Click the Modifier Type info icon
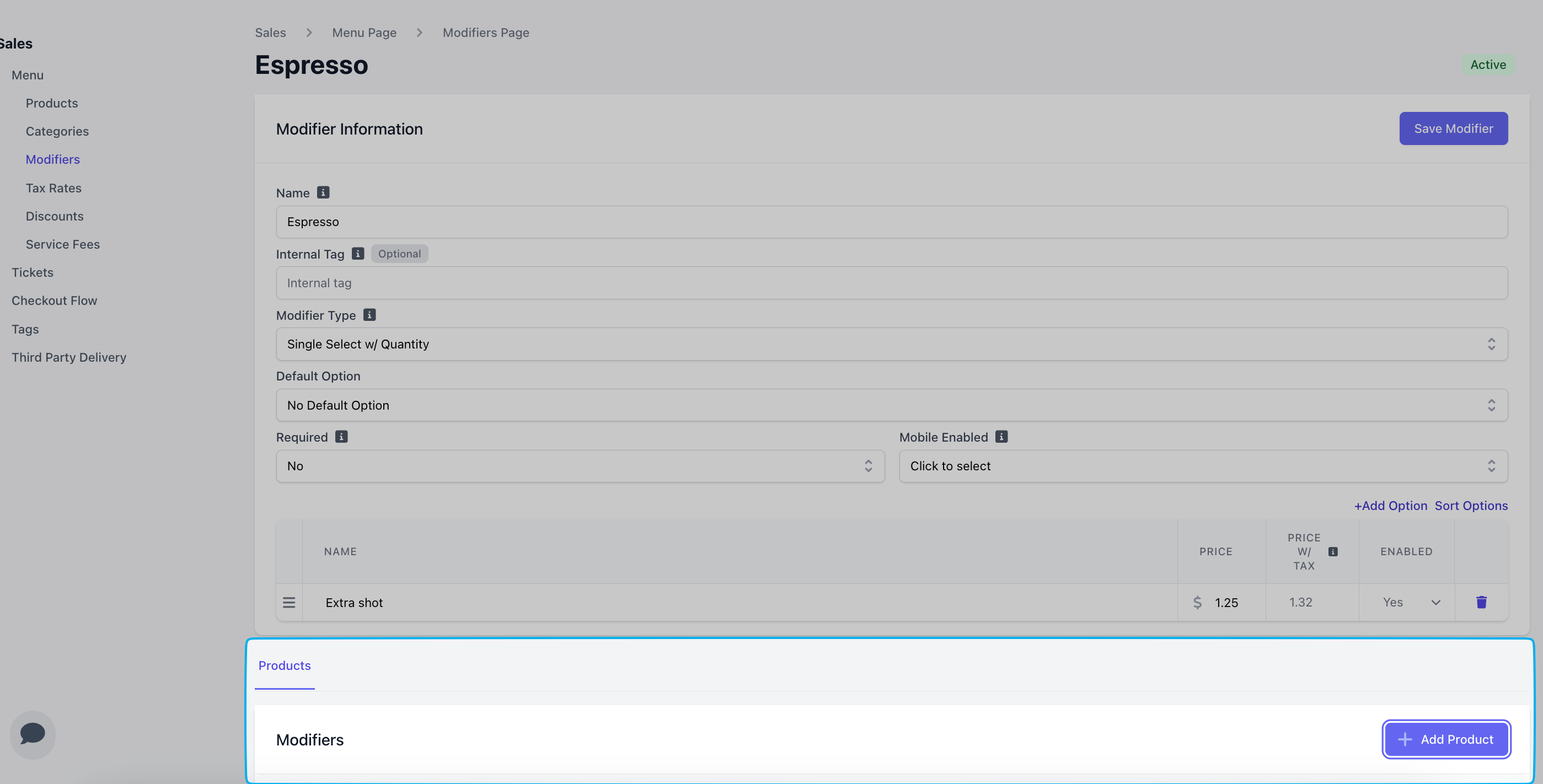The height and width of the screenshot is (784, 1543). pos(369,314)
